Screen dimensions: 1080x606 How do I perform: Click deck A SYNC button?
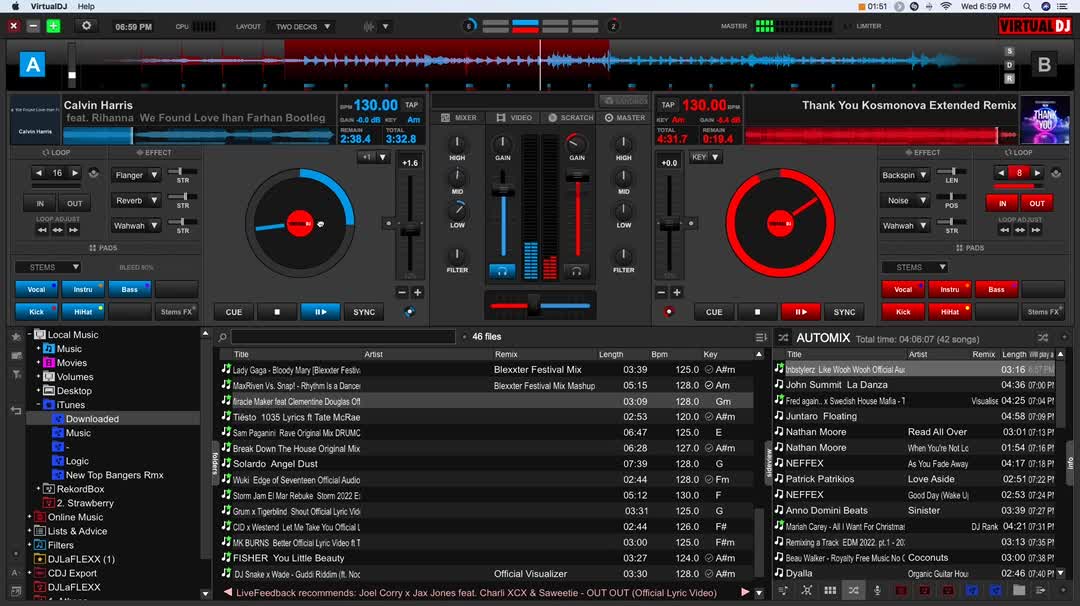(x=364, y=312)
